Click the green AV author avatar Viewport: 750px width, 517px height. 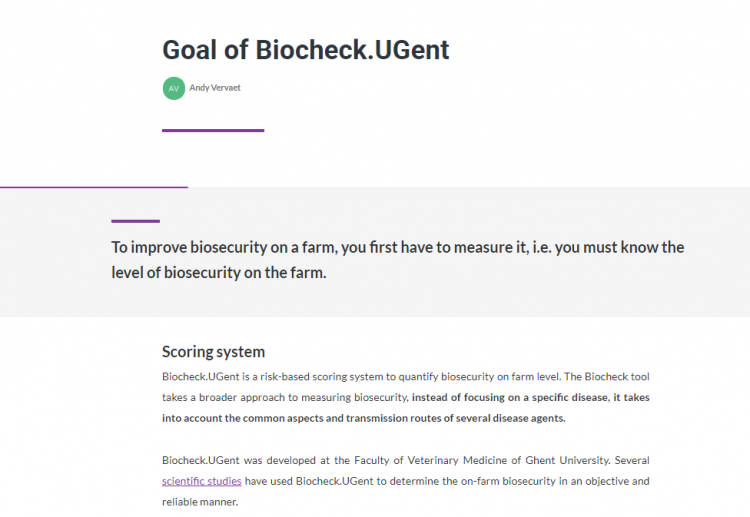point(174,88)
